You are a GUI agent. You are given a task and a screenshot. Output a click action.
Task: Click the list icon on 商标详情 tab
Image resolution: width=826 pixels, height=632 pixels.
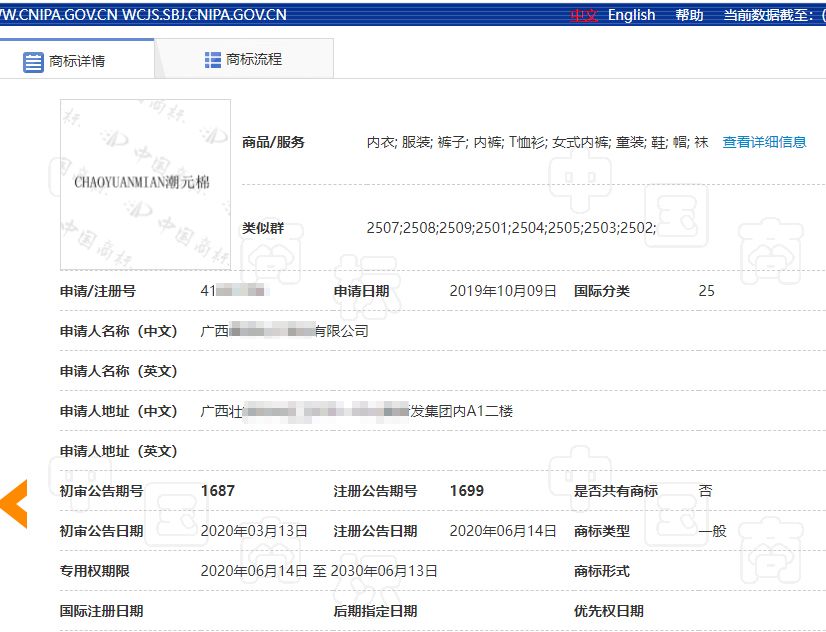(31, 61)
